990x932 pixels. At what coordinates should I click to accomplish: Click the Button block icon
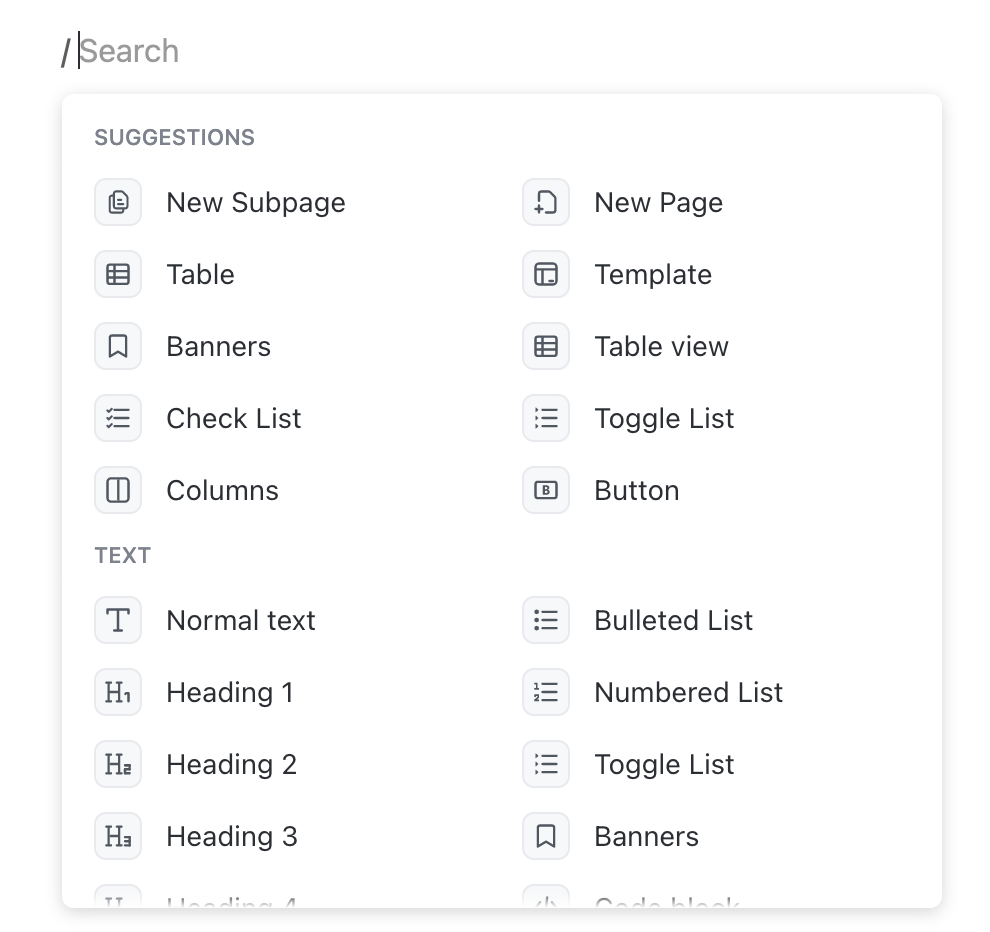coord(546,491)
